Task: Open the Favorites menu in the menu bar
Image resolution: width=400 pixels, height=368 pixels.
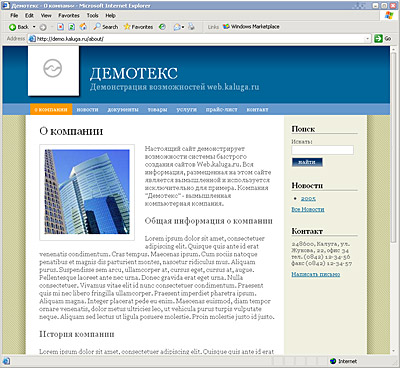Action: coord(69,15)
